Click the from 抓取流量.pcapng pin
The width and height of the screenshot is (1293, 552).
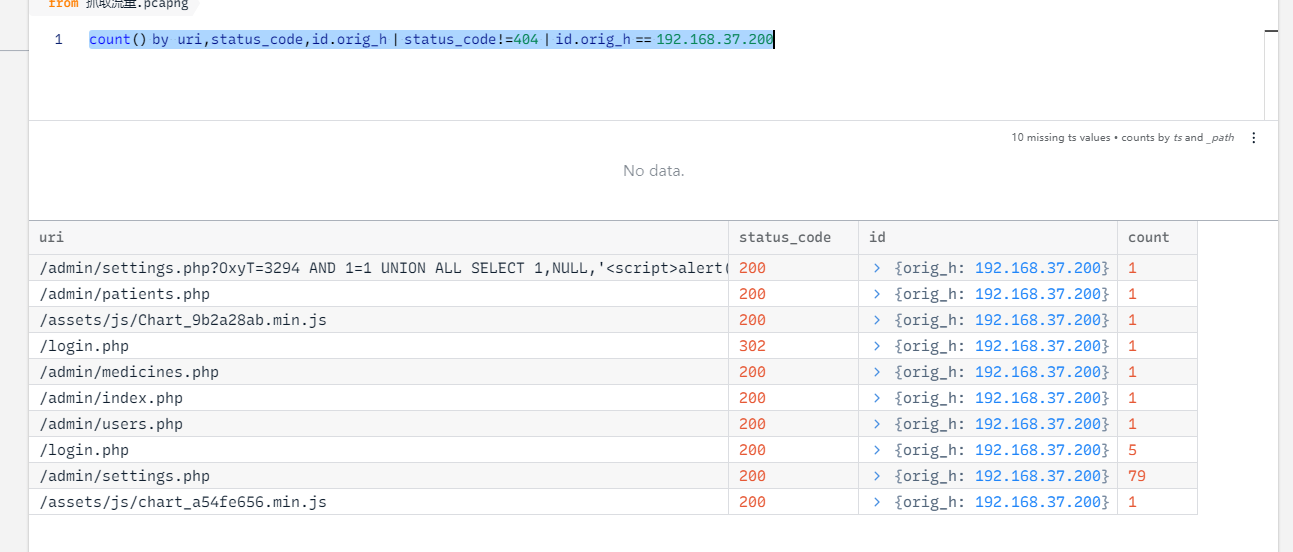click(117, 5)
